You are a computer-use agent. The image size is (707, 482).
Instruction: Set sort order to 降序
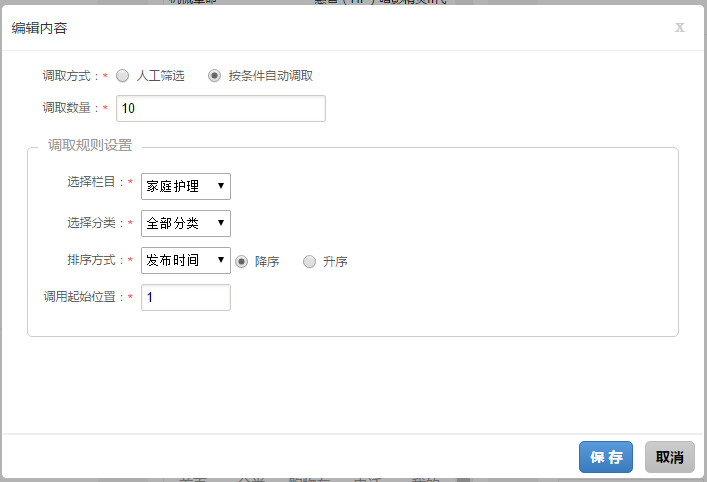(x=242, y=262)
